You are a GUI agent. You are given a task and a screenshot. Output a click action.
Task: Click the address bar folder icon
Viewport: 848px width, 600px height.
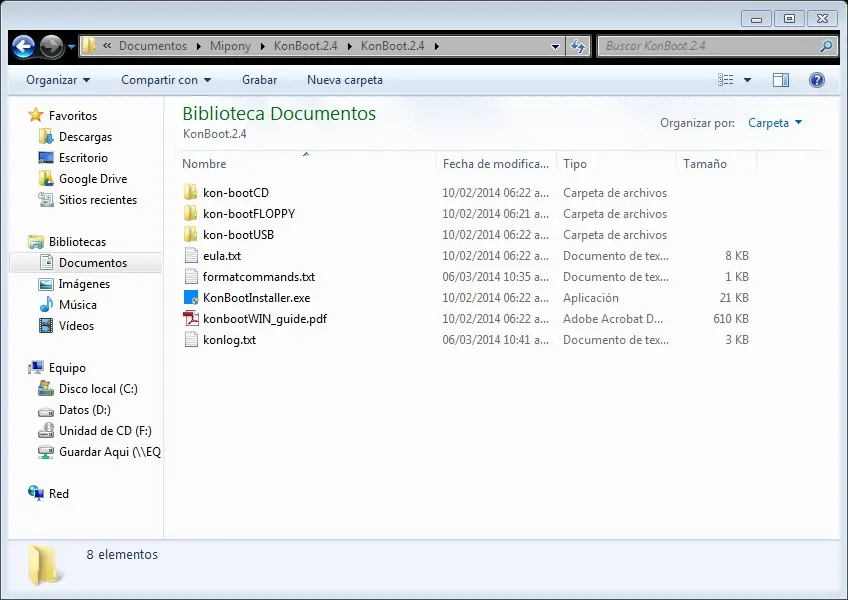pos(89,46)
